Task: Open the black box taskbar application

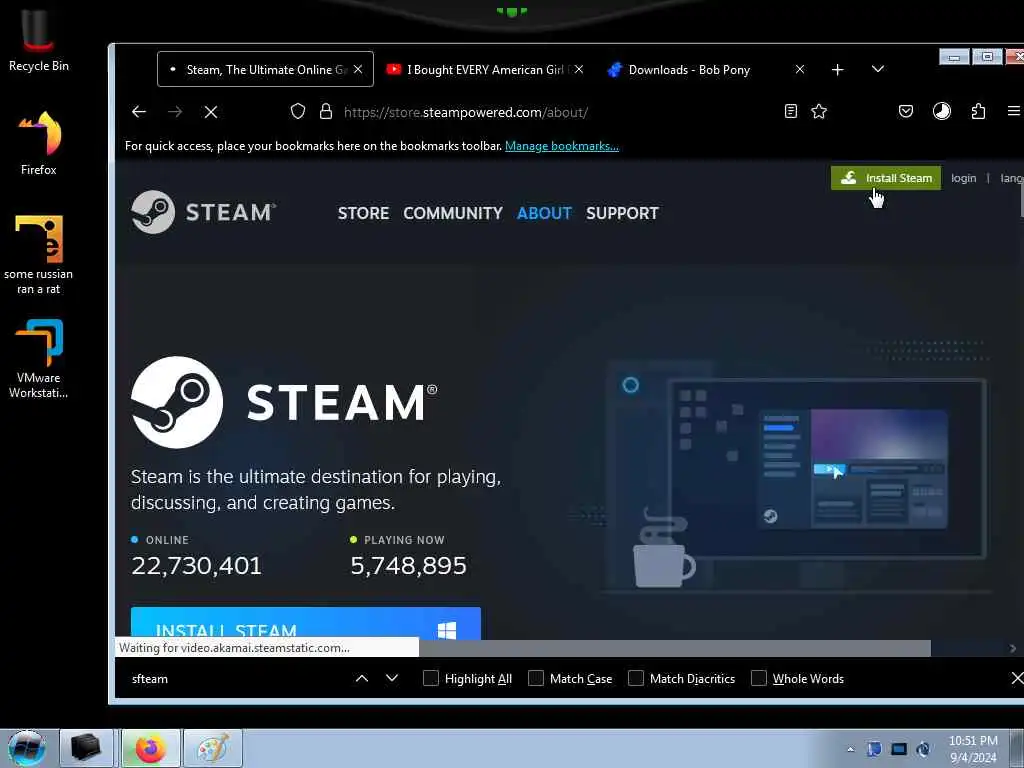Action: [86, 748]
